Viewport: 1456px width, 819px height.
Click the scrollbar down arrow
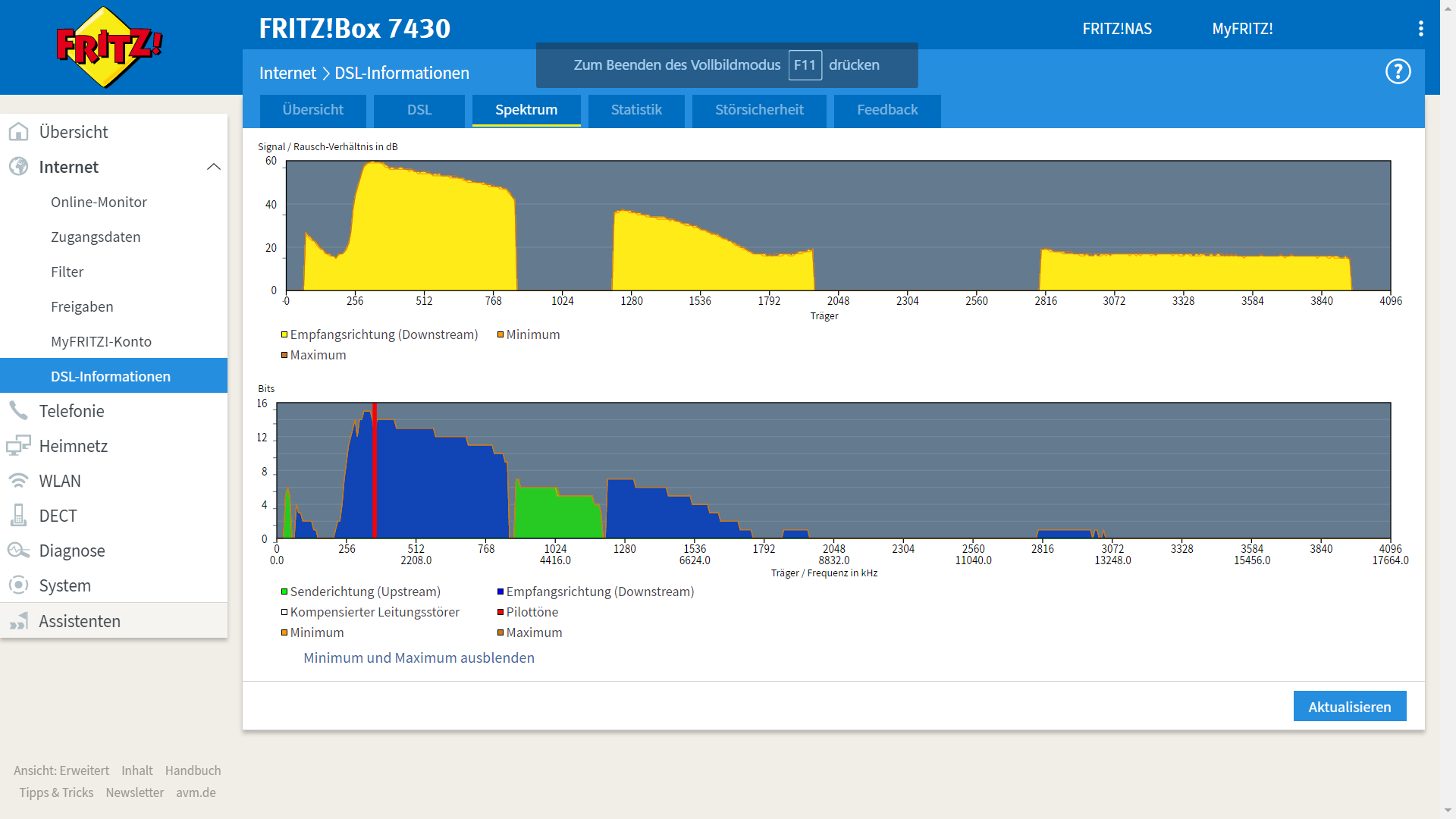[1448, 811]
